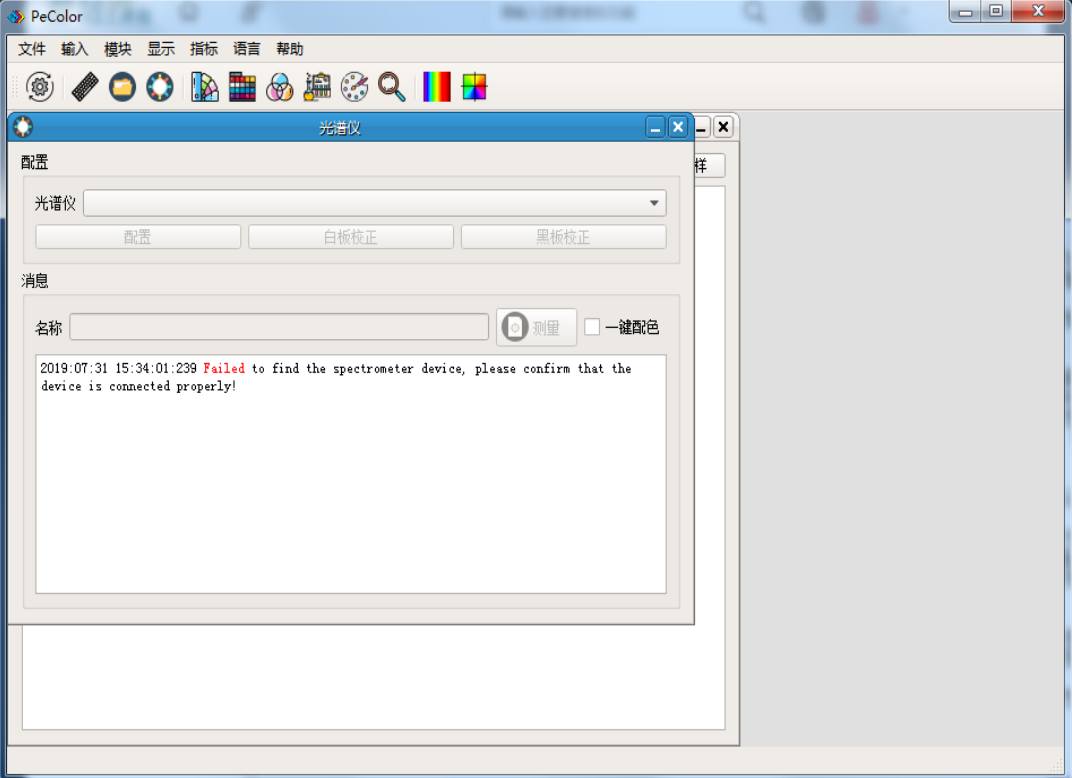Maximize the PeColor main window
Screen dimensions: 1072x778
click(996, 12)
